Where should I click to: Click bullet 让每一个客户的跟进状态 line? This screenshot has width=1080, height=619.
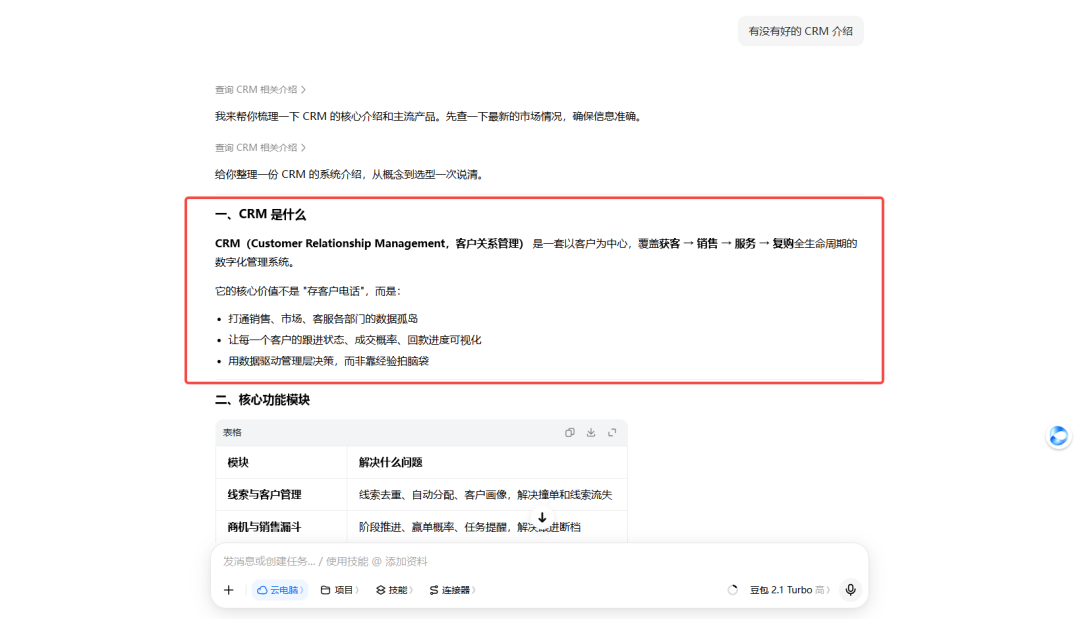click(x=355, y=339)
